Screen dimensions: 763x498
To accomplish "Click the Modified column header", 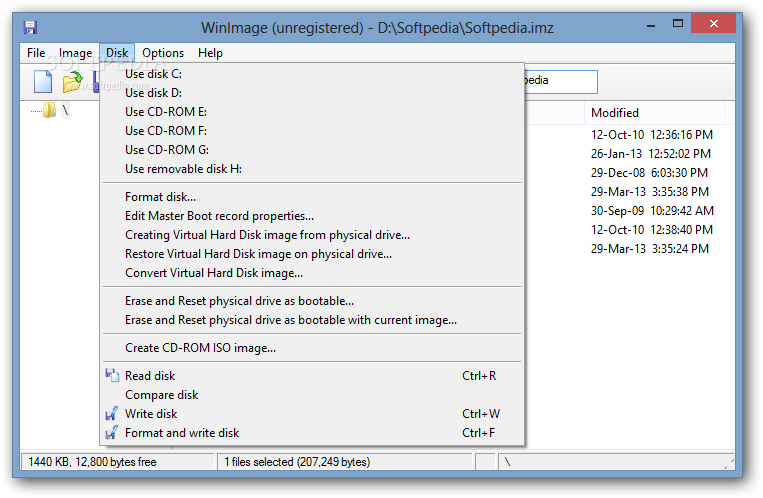I will tap(654, 112).
